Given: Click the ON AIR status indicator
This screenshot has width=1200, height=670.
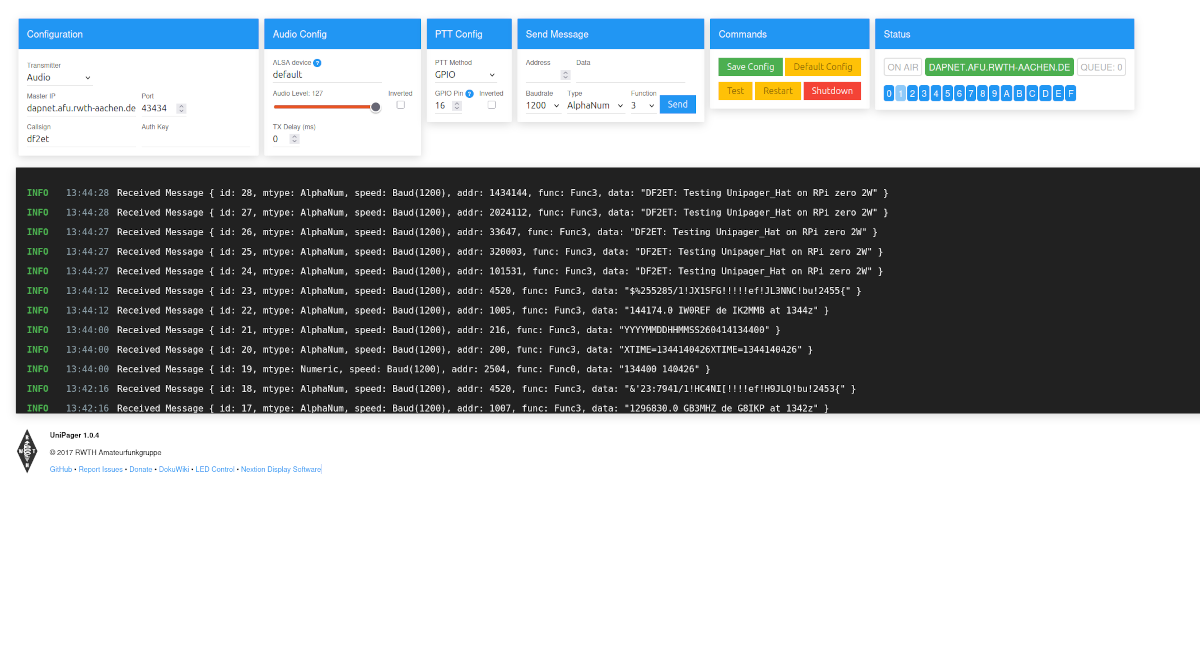Looking at the screenshot, I should (902, 67).
